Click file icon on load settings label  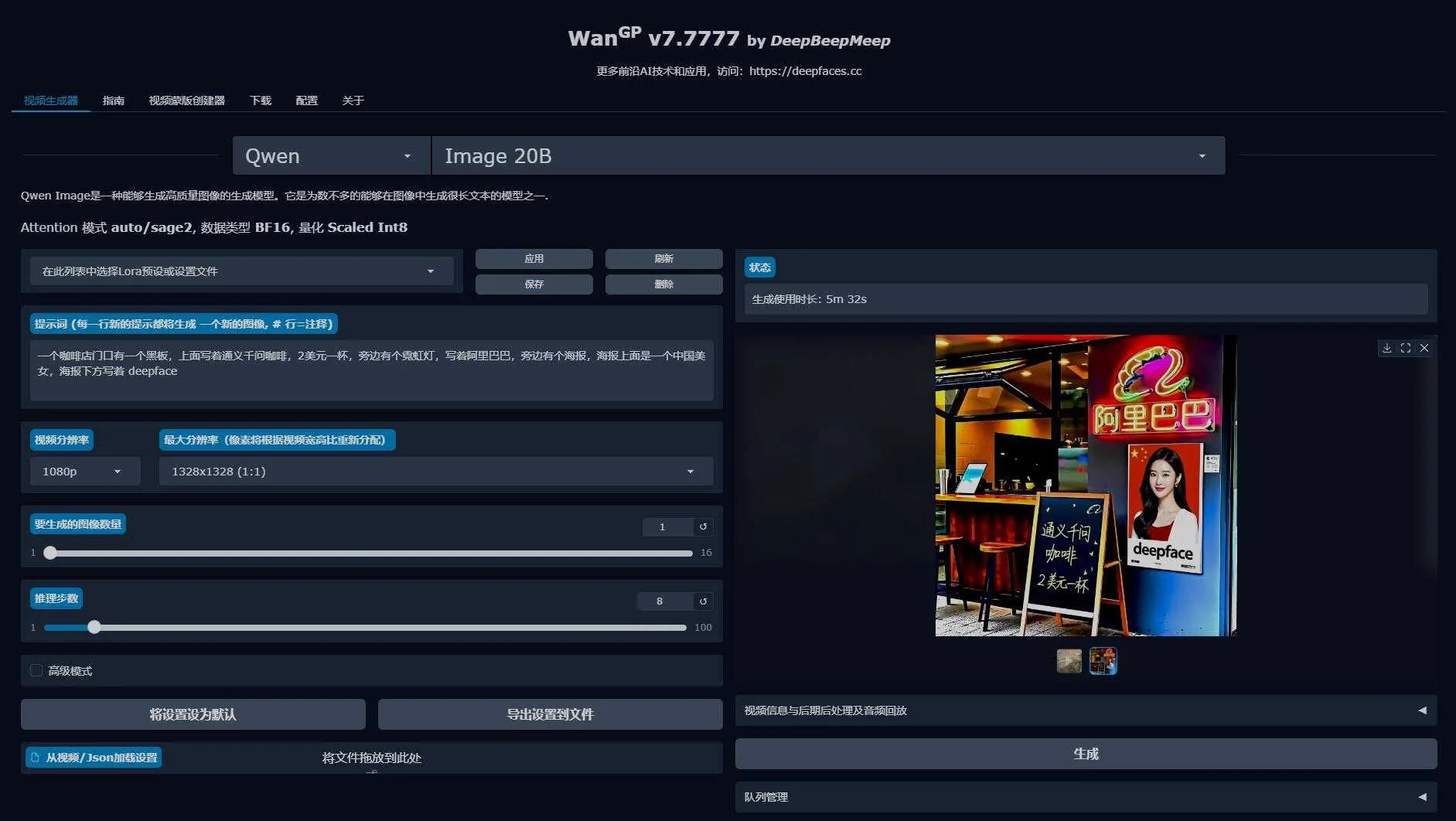click(x=35, y=758)
